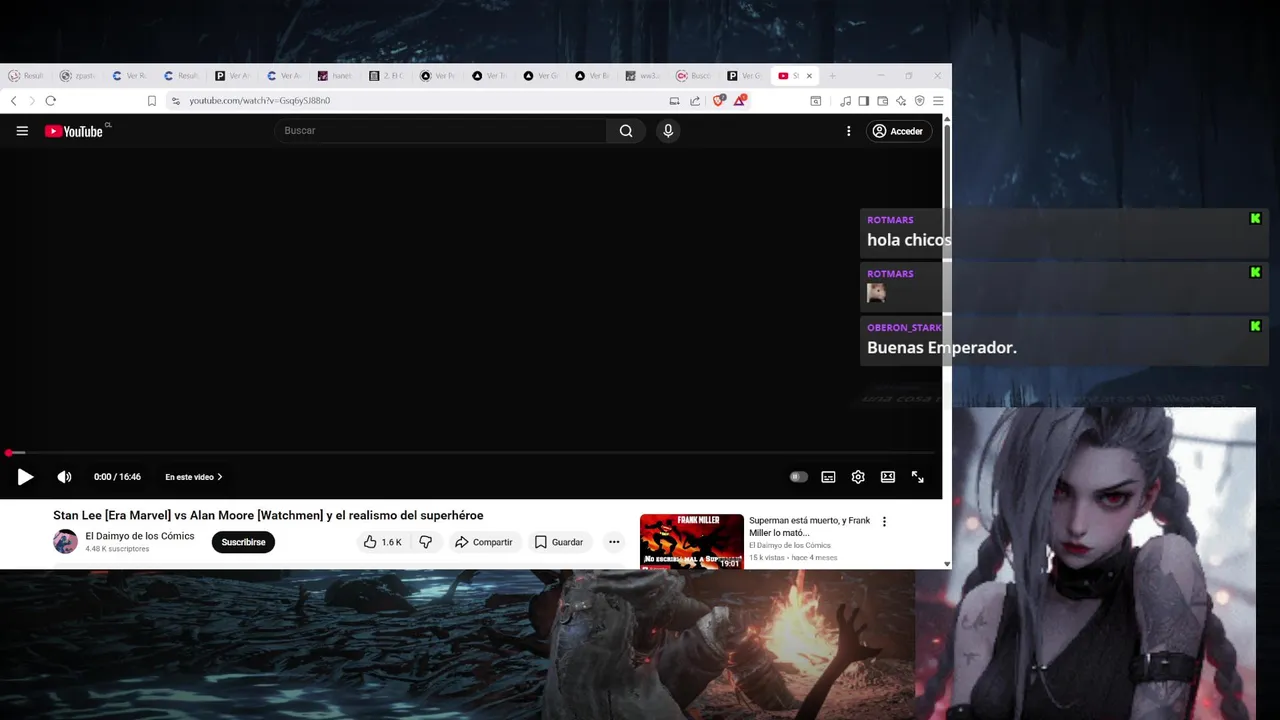
Task: Open site information icon beside the URL
Action: tap(175, 101)
